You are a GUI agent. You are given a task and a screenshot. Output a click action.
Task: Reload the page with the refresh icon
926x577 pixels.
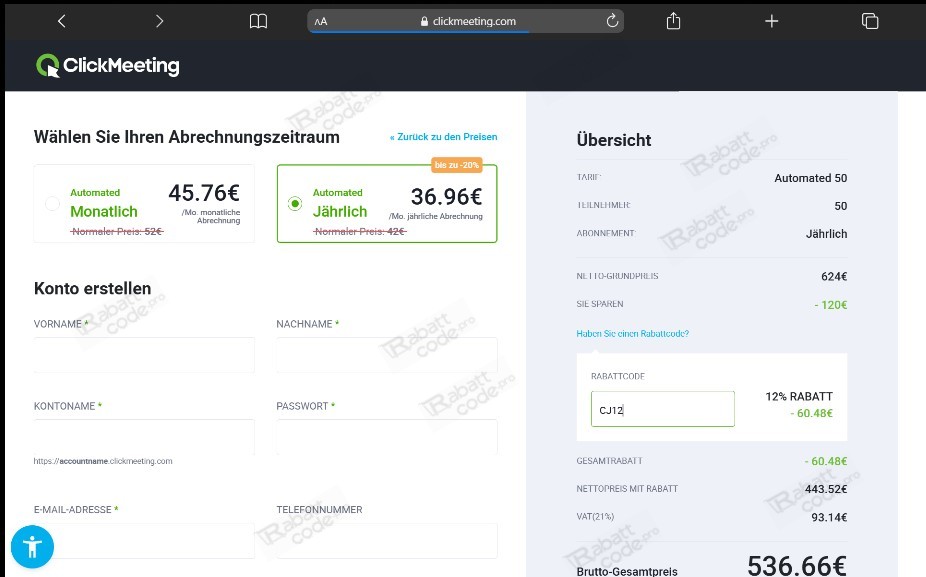click(612, 21)
